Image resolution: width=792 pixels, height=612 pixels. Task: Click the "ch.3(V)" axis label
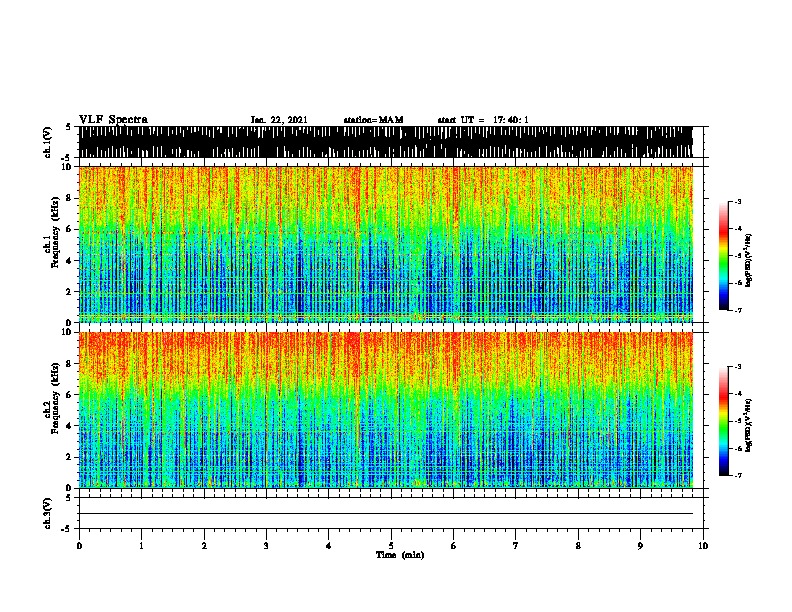coord(47,514)
